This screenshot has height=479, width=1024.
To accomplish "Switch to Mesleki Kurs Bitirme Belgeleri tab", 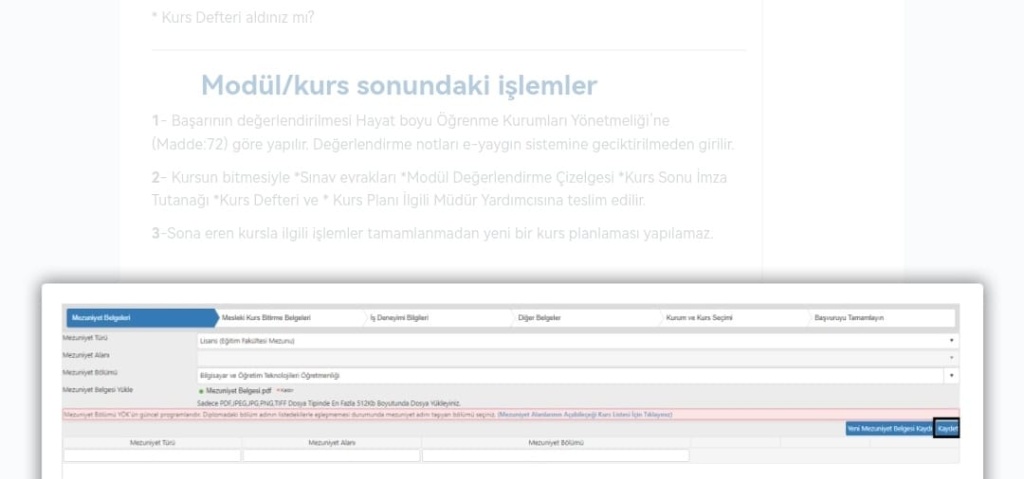I will [x=266, y=318].
